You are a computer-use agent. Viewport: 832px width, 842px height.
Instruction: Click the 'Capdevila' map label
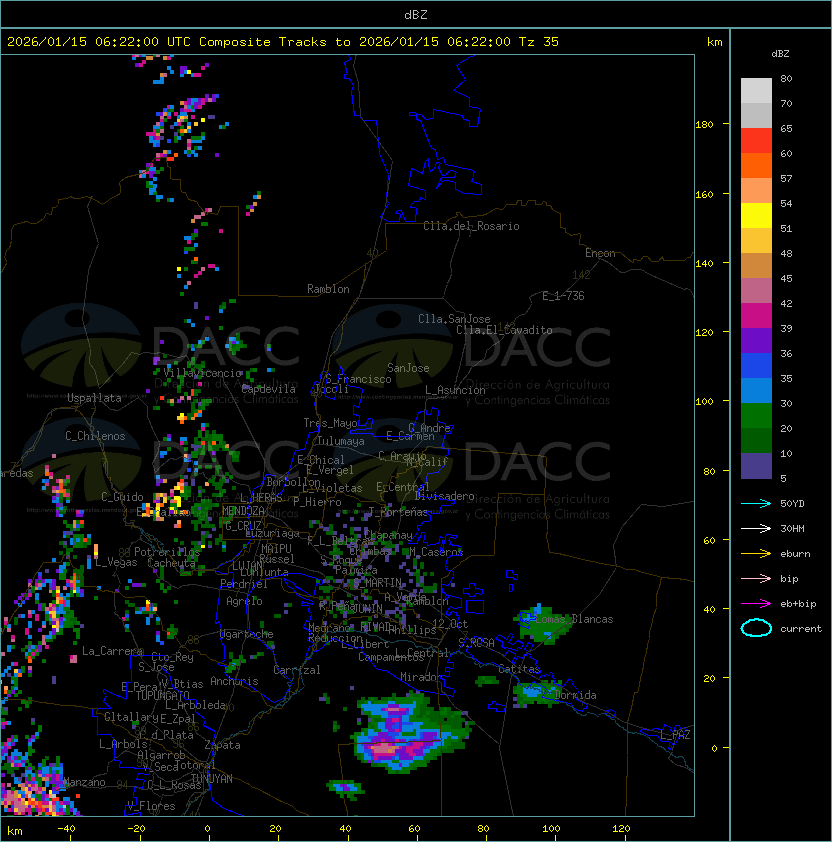[269, 389]
